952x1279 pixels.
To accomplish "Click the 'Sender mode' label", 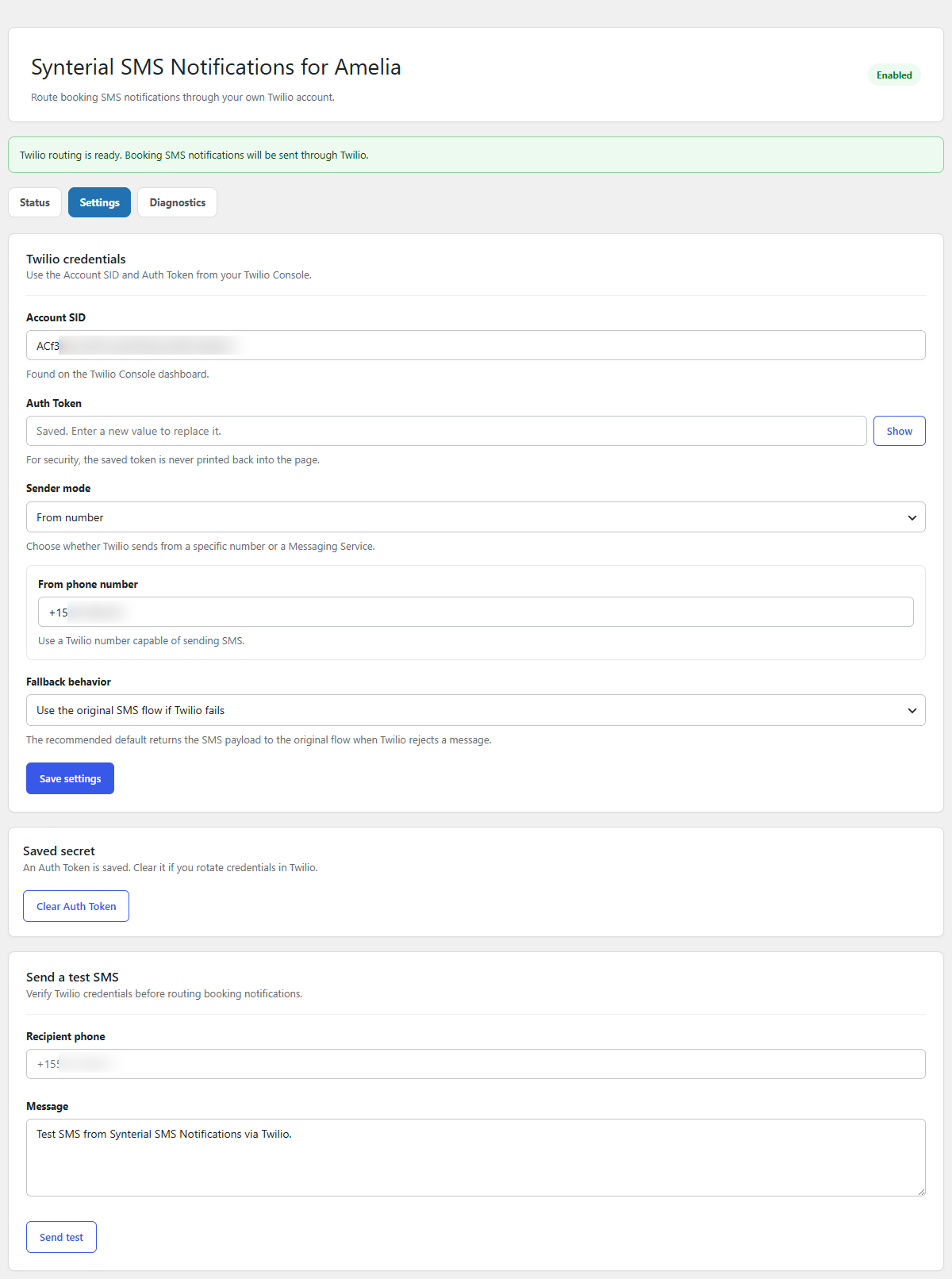I will coord(58,488).
